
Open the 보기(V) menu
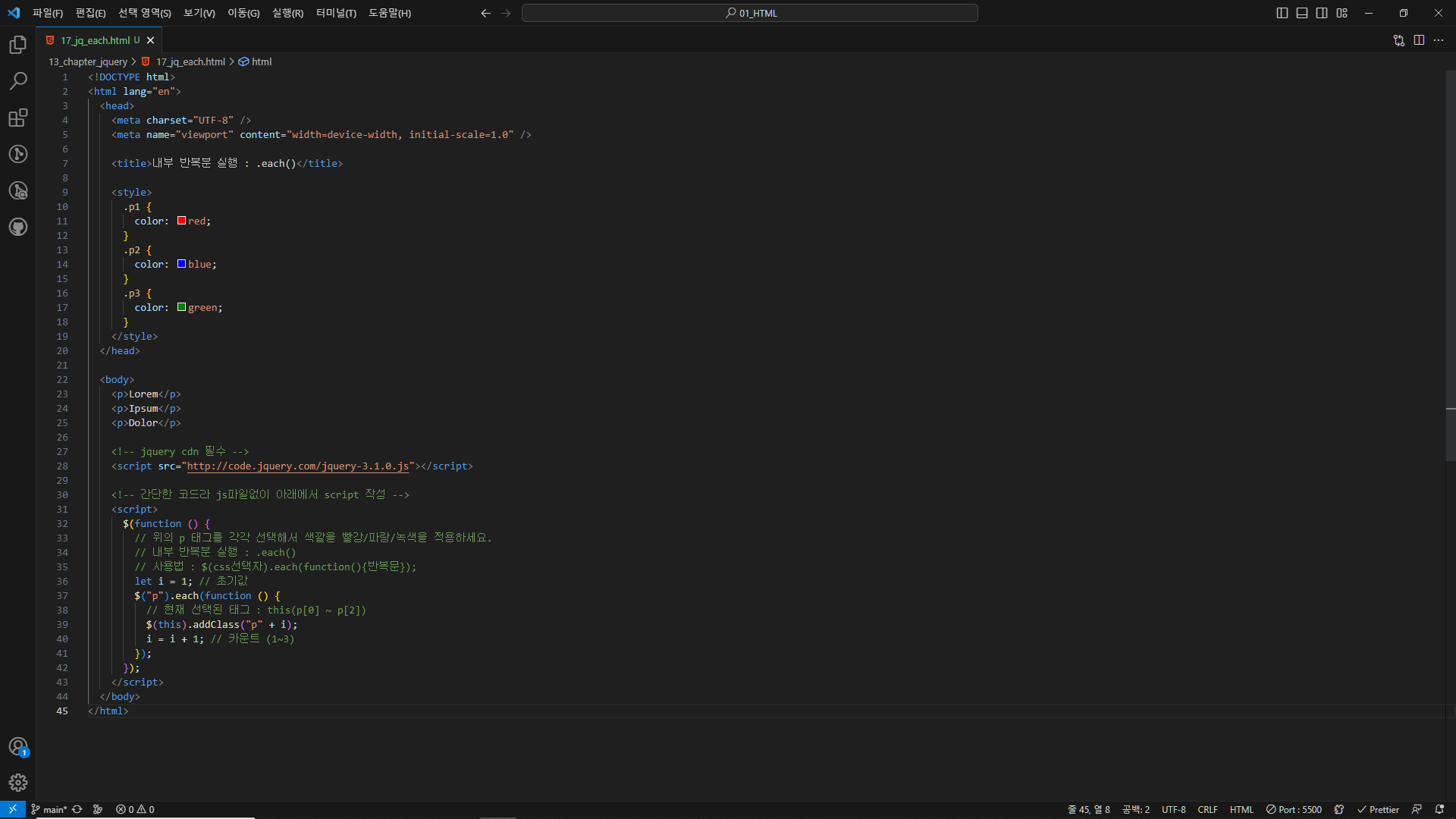199,13
